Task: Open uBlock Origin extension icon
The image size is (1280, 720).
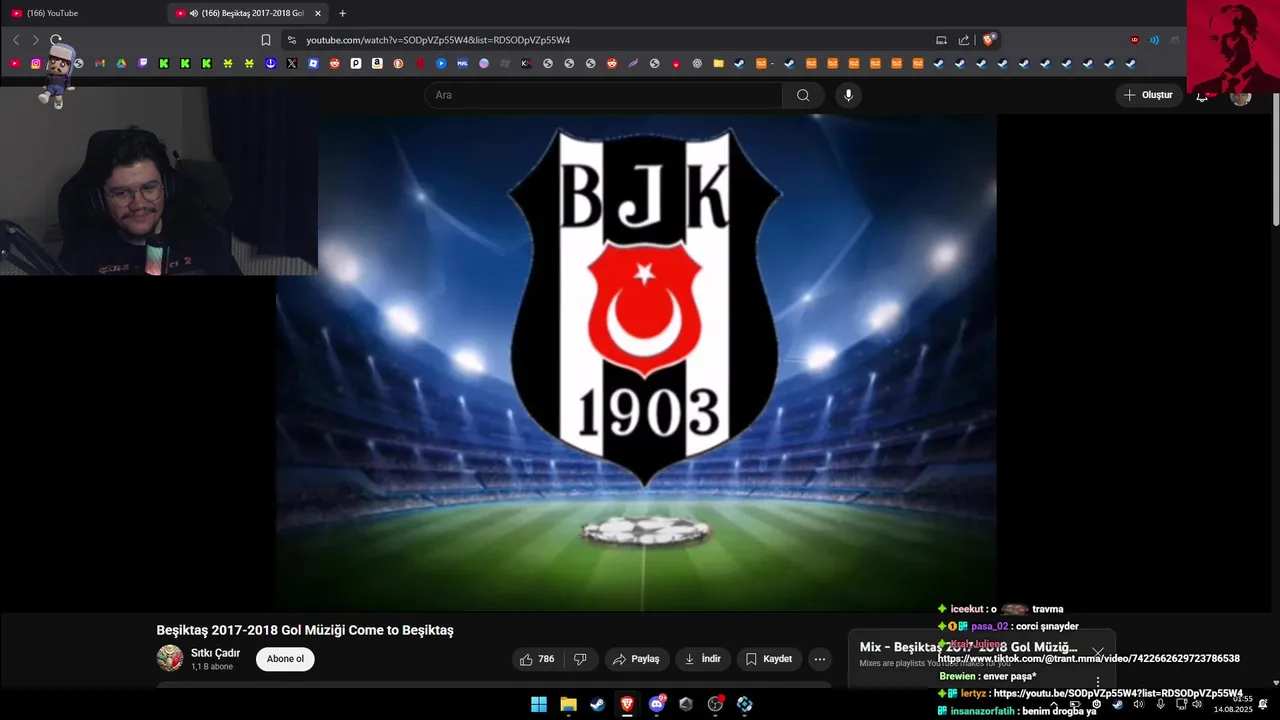Action: coord(1134,40)
